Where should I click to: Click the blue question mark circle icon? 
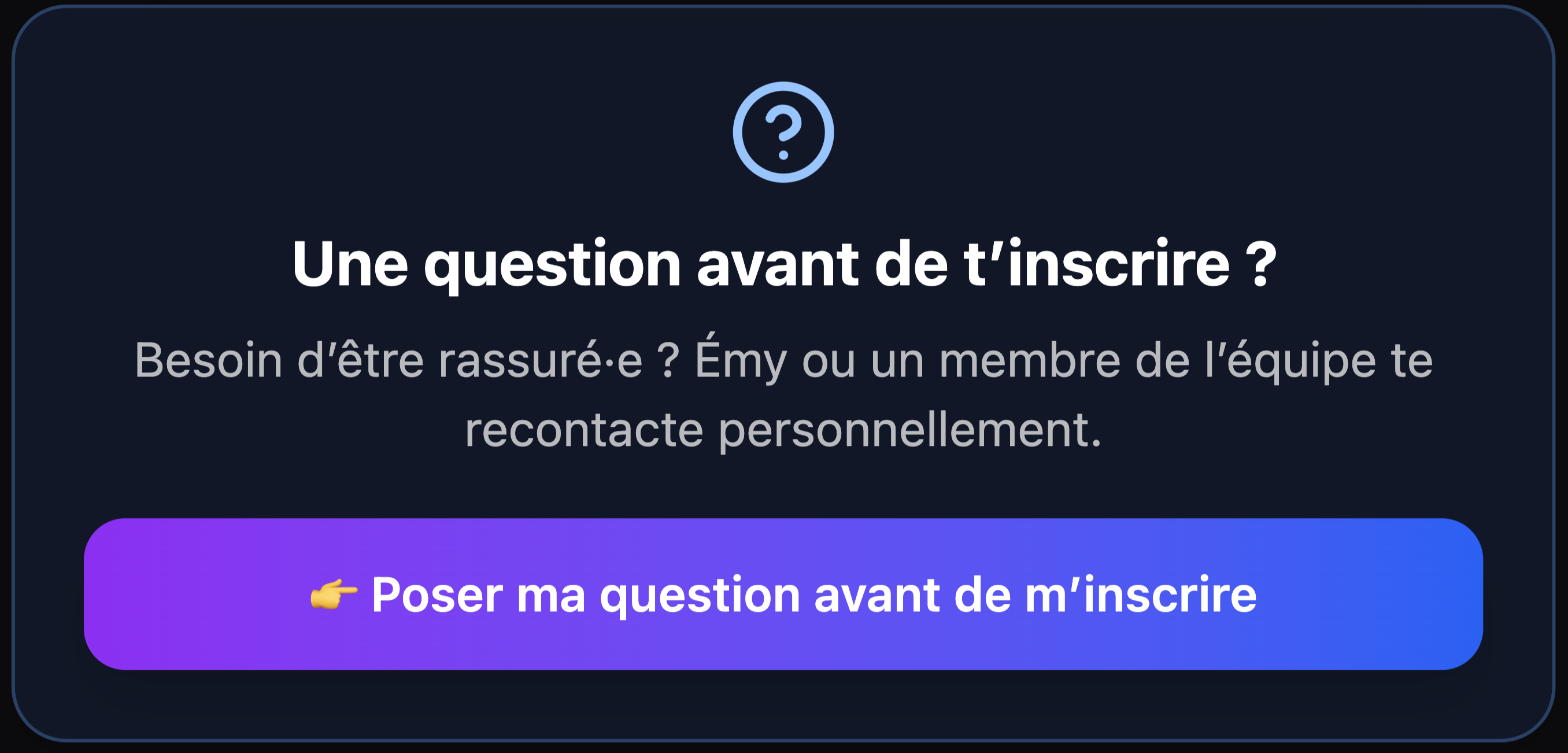pyautogui.click(x=783, y=132)
